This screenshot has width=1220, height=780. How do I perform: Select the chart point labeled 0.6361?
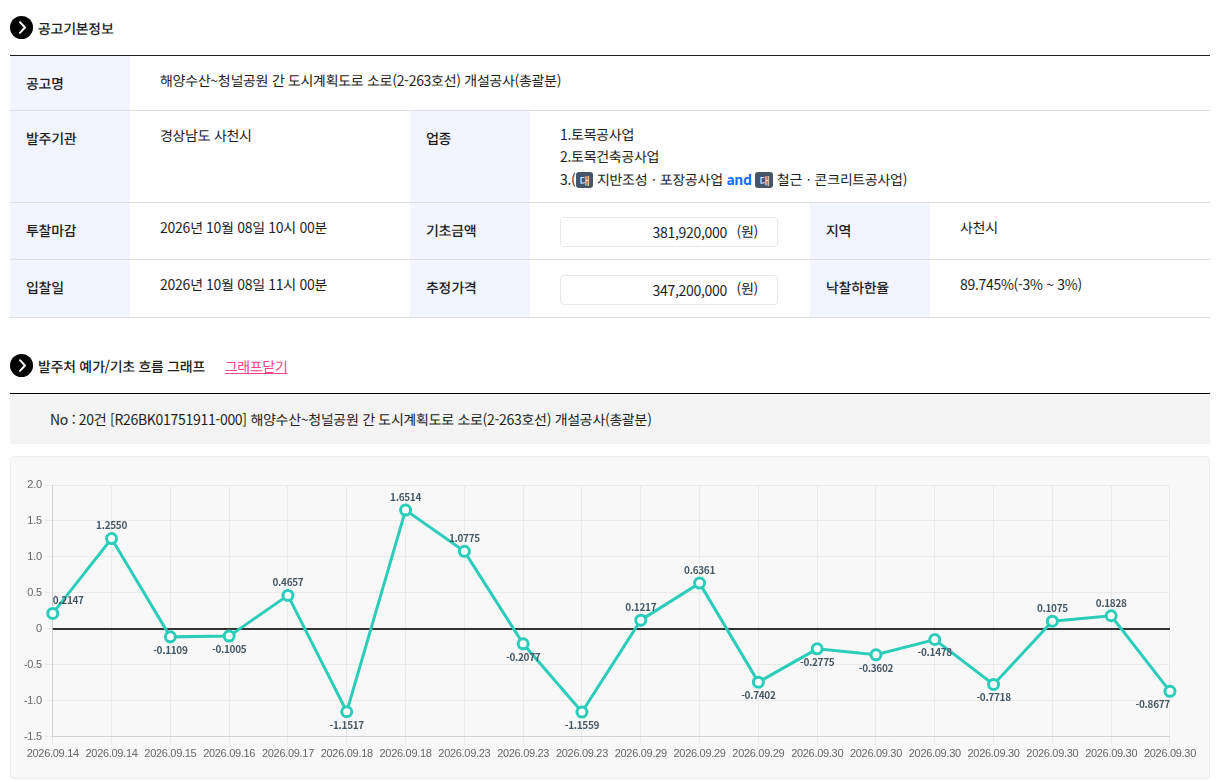[699, 583]
